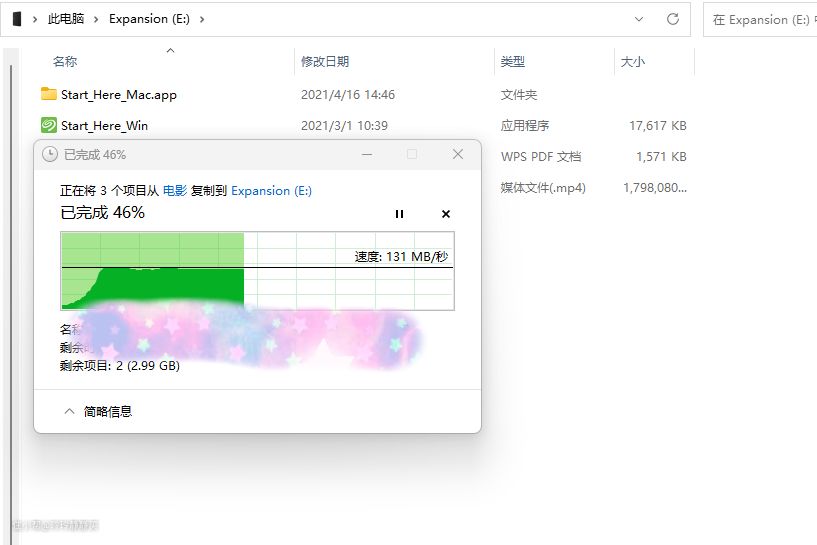Pause the file copy operation
Screen dimensions: 817x545
(x=400, y=214)
